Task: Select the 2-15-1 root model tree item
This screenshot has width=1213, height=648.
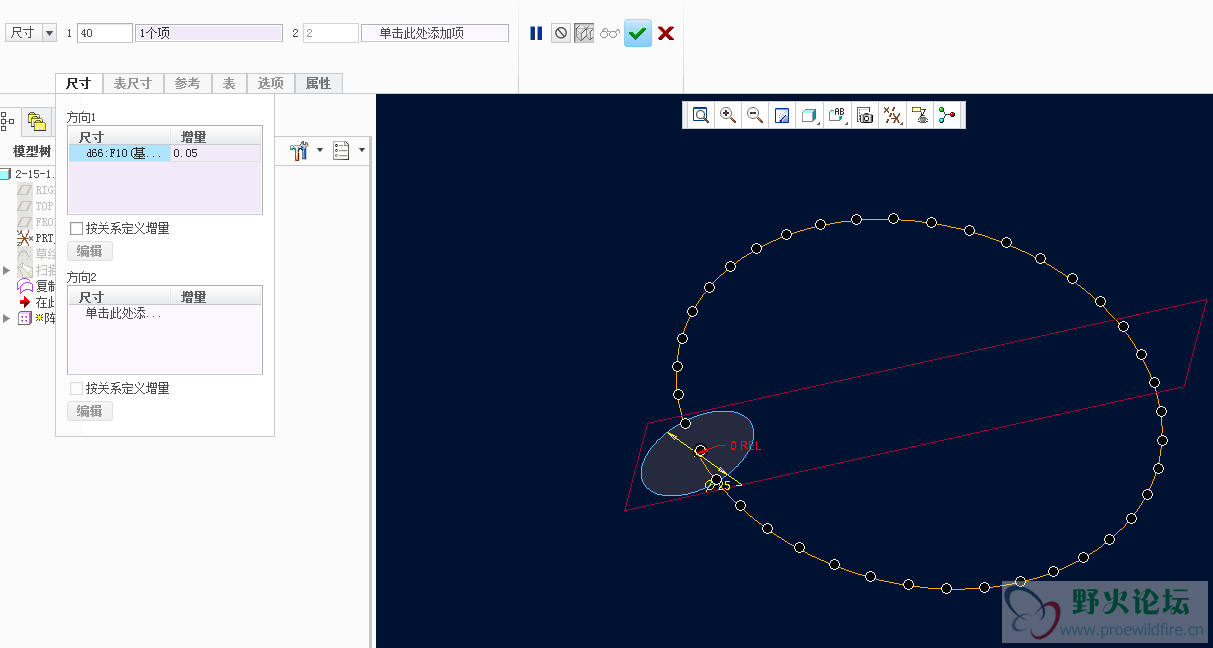Action: coord(27,174)
